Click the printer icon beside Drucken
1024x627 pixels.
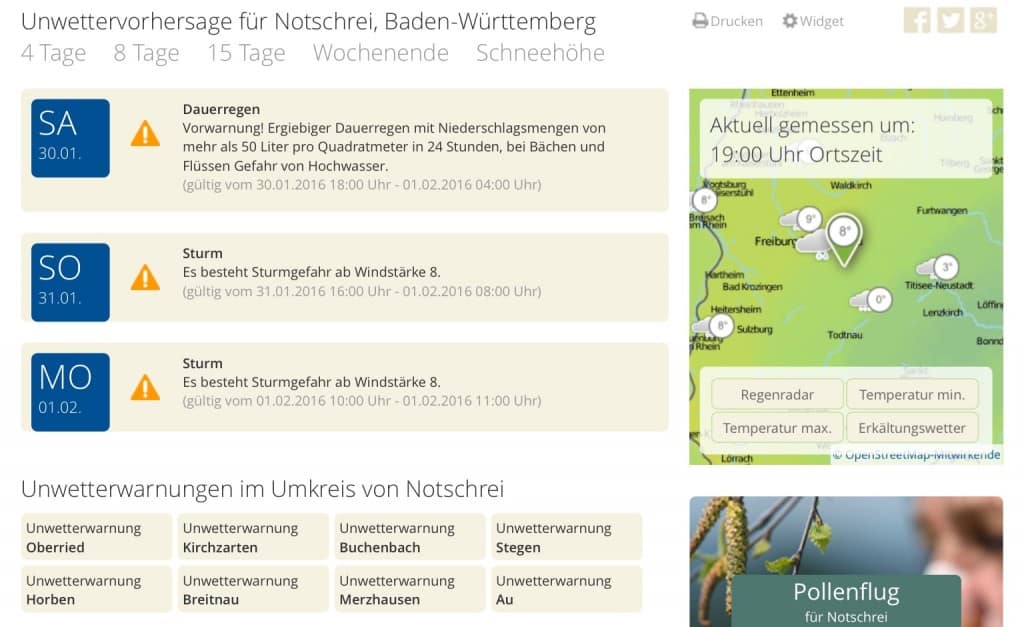(x=700, y=21)
